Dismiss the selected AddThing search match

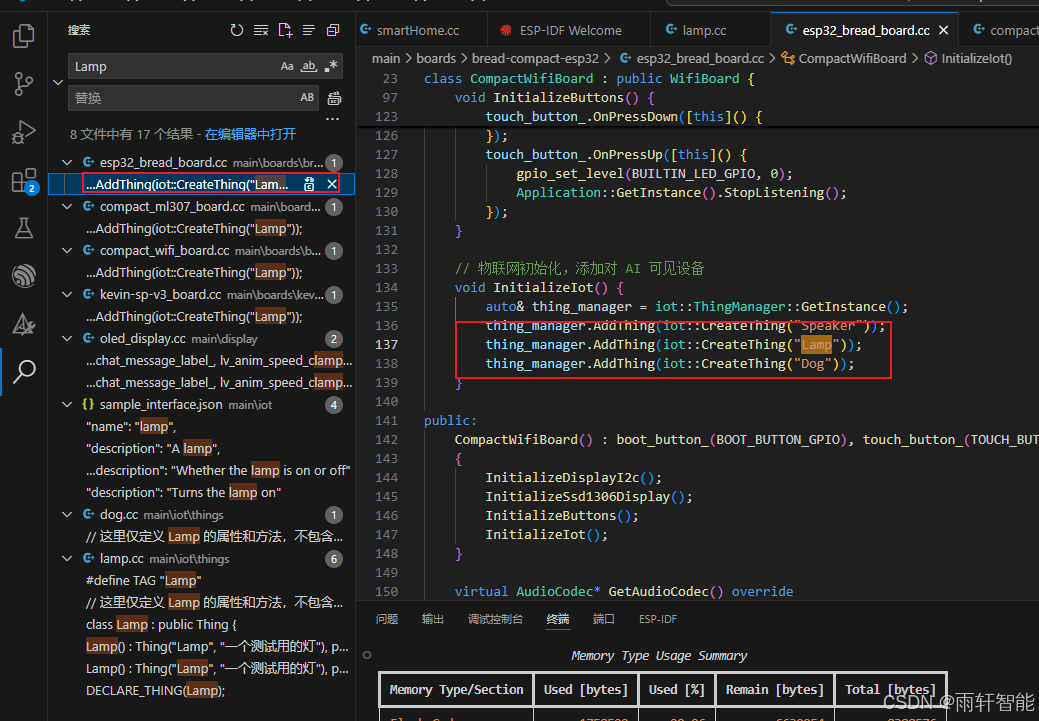coord(332,184)
